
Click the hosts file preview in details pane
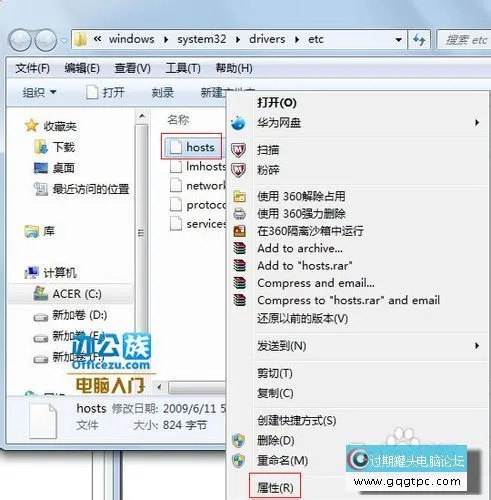click(43, 421)
